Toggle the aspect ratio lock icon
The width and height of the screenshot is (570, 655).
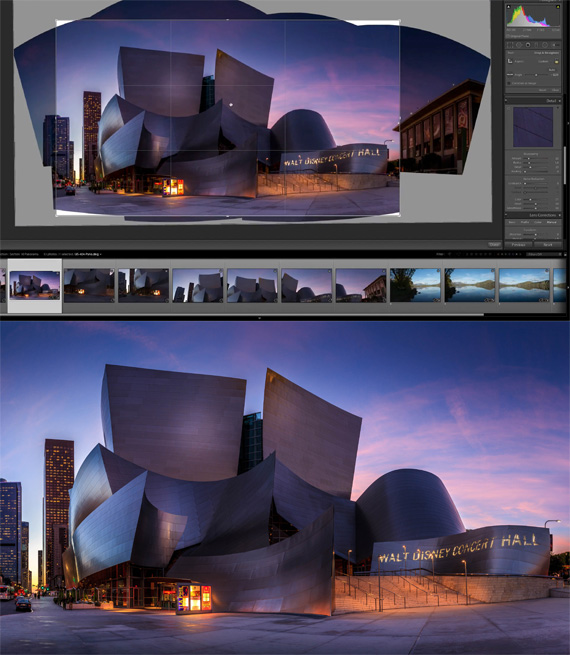point(557,61)
